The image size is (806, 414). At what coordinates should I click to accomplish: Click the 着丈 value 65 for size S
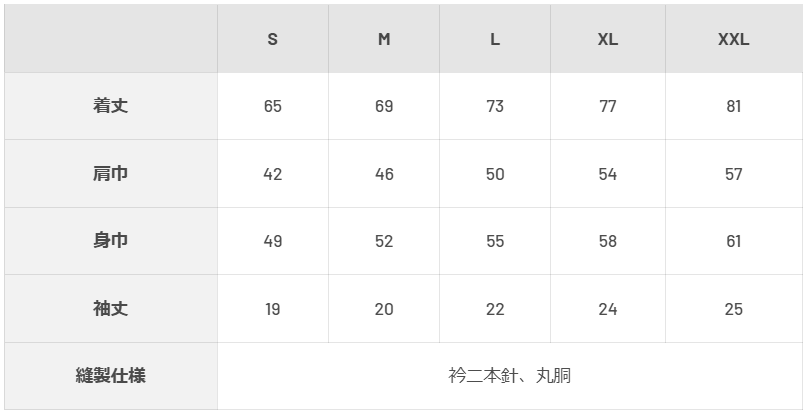pyautogui.click(x=273, y=106)
